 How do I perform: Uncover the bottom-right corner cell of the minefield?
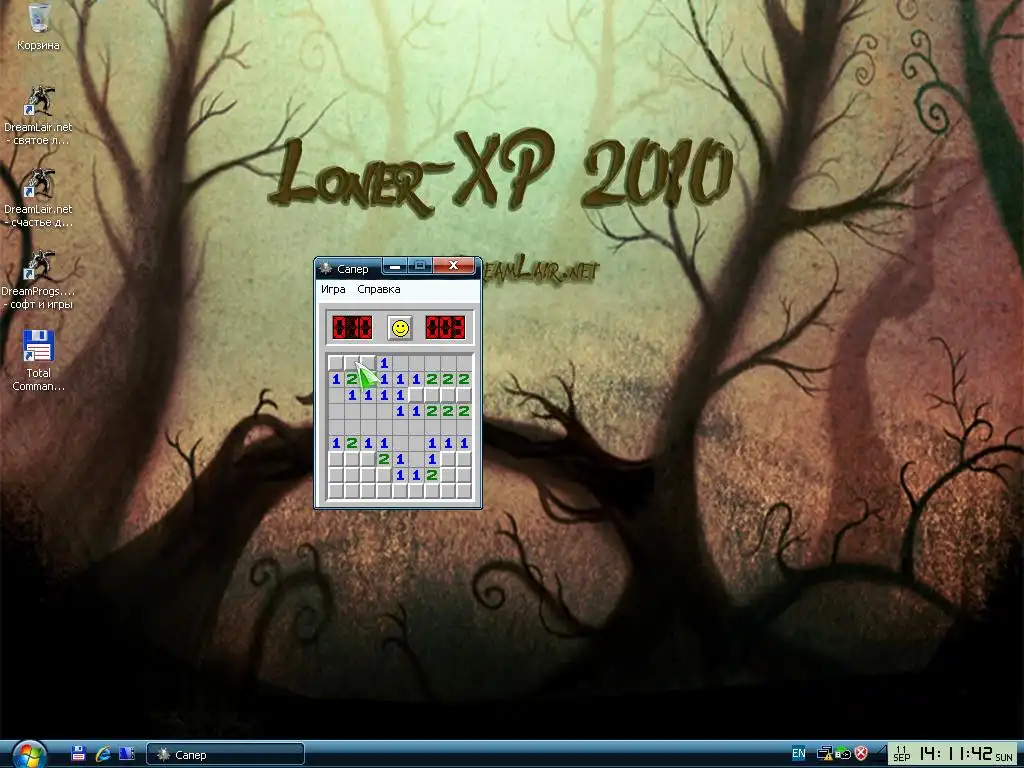click(x=464, y=490)
